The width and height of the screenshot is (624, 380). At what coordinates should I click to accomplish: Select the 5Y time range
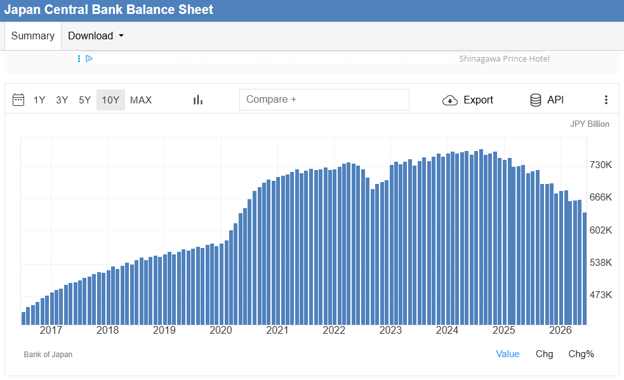[84, 100]
